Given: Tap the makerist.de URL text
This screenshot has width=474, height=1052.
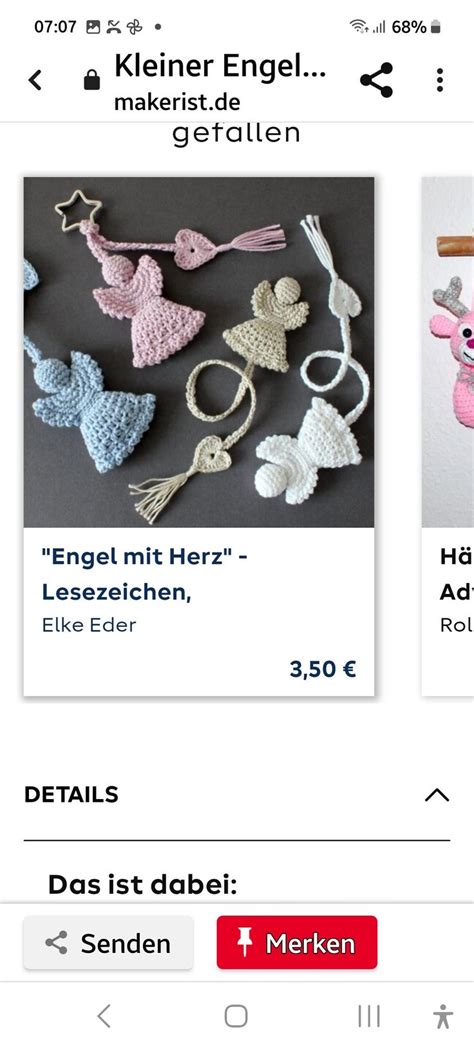Looking at the screenshot, I should point(177,103).
